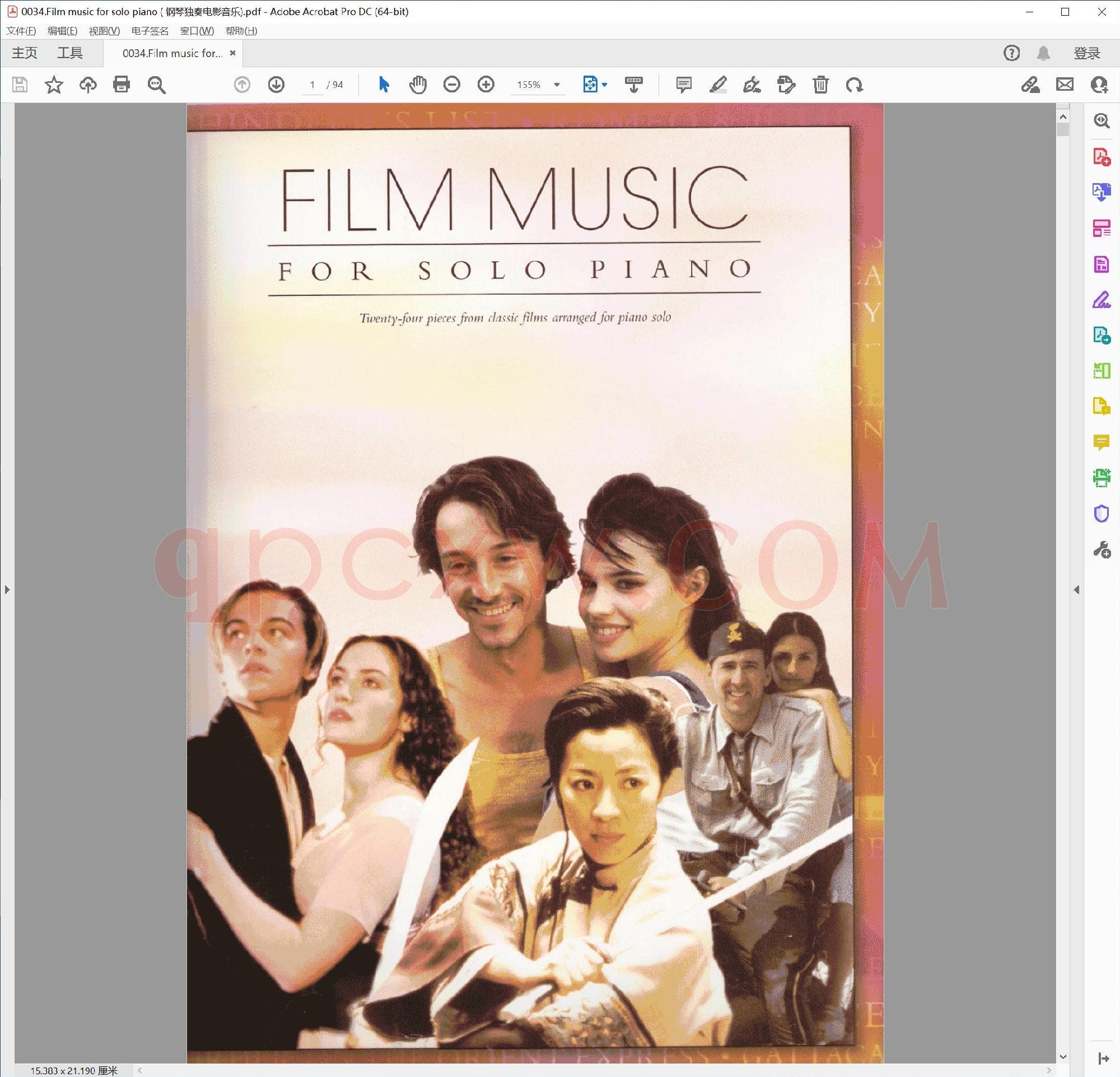Screen dimensions: 1120x1077
Task: Activate the Selection arrow tool
Action: [x=384, y=85]
